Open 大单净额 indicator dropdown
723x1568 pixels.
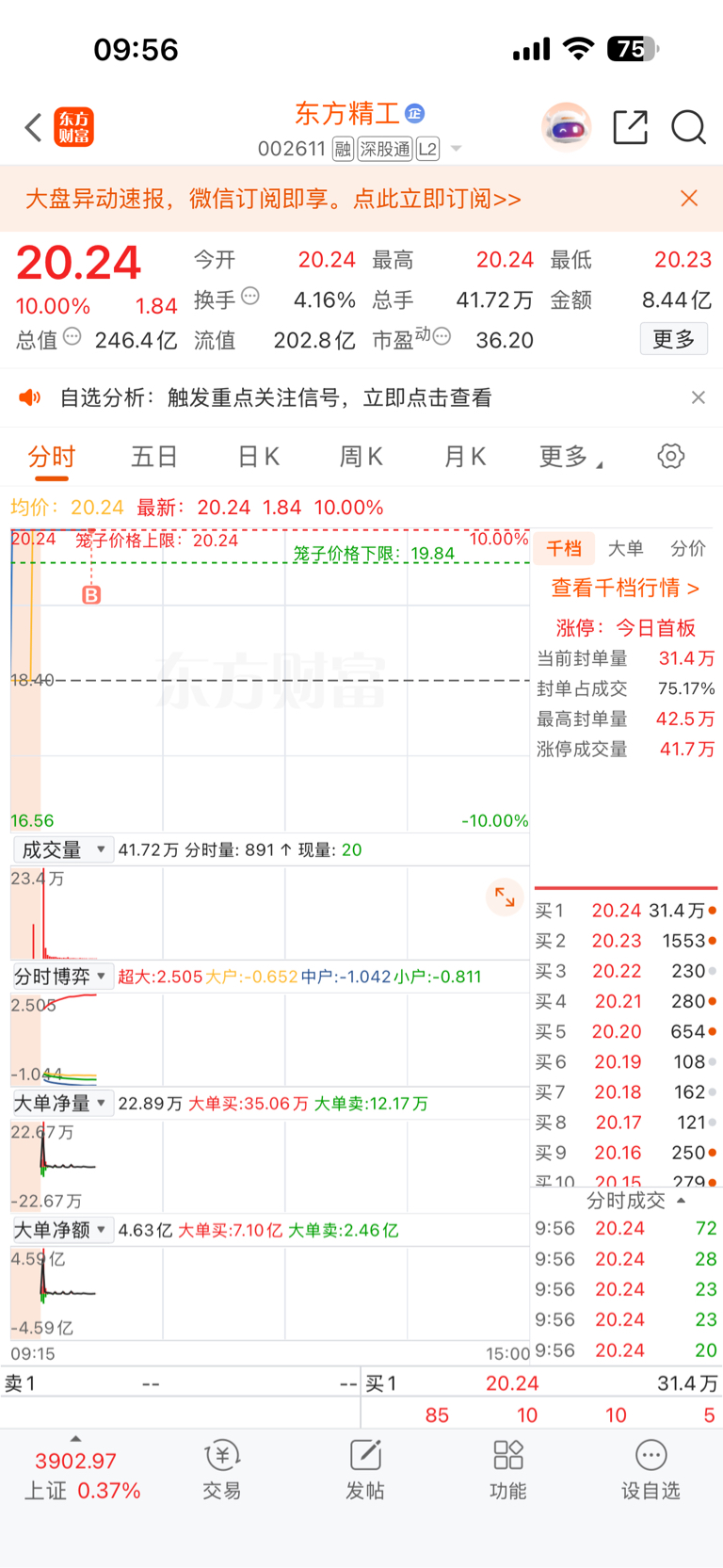tap(62, 1230)
